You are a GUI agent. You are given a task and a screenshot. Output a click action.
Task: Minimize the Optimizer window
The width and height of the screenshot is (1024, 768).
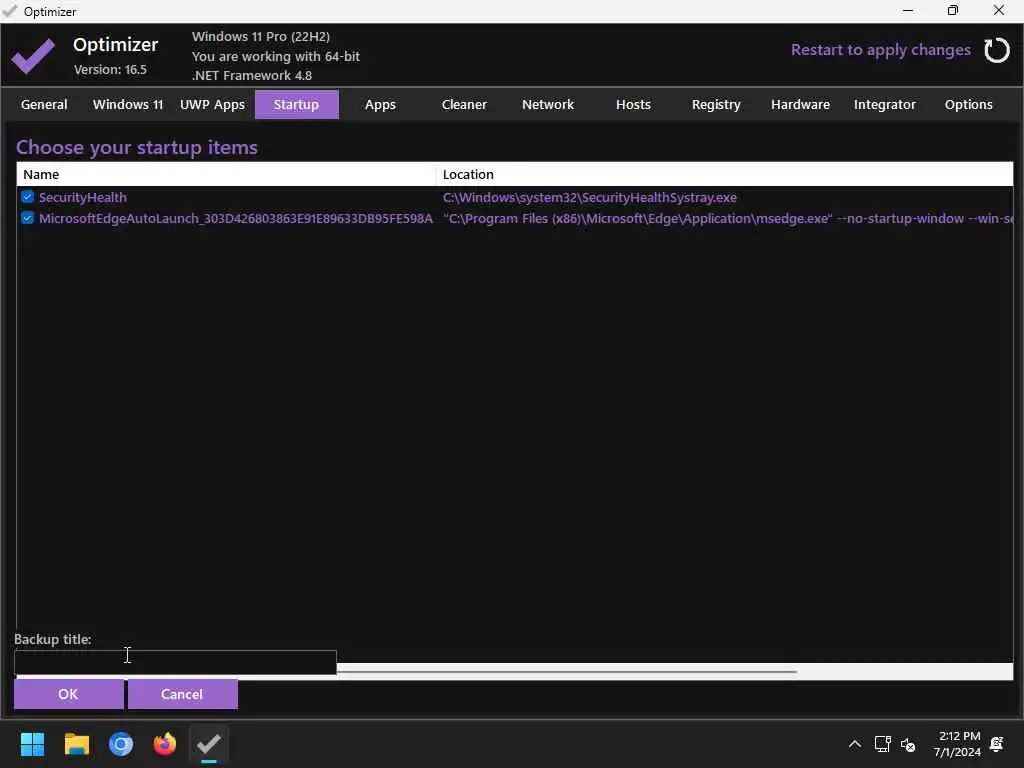pos(908,11)
